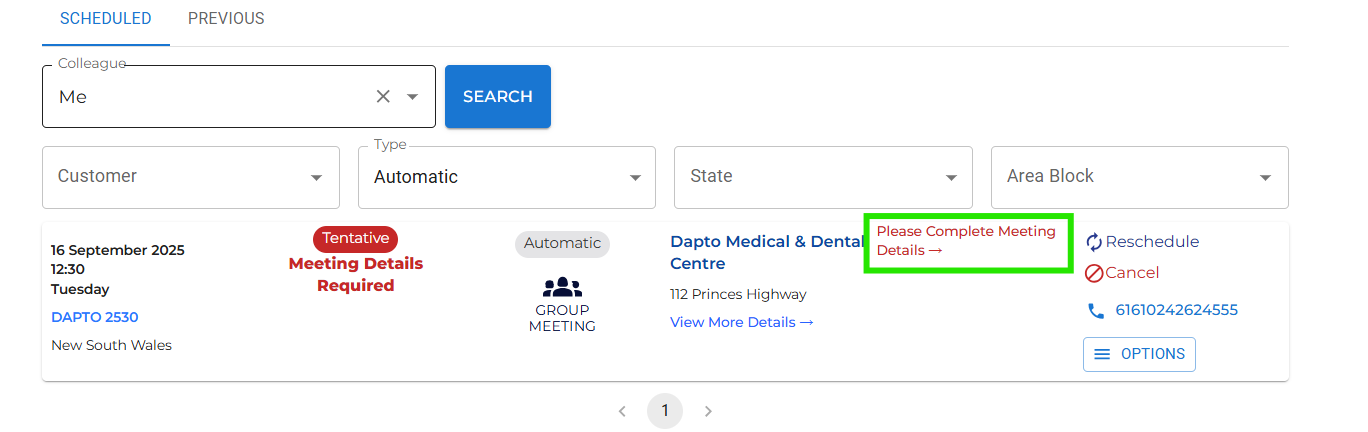The width and height of the screenshot is (1368, 432).
Task: Switch to the Previous tab
Action: click(226, 19)
